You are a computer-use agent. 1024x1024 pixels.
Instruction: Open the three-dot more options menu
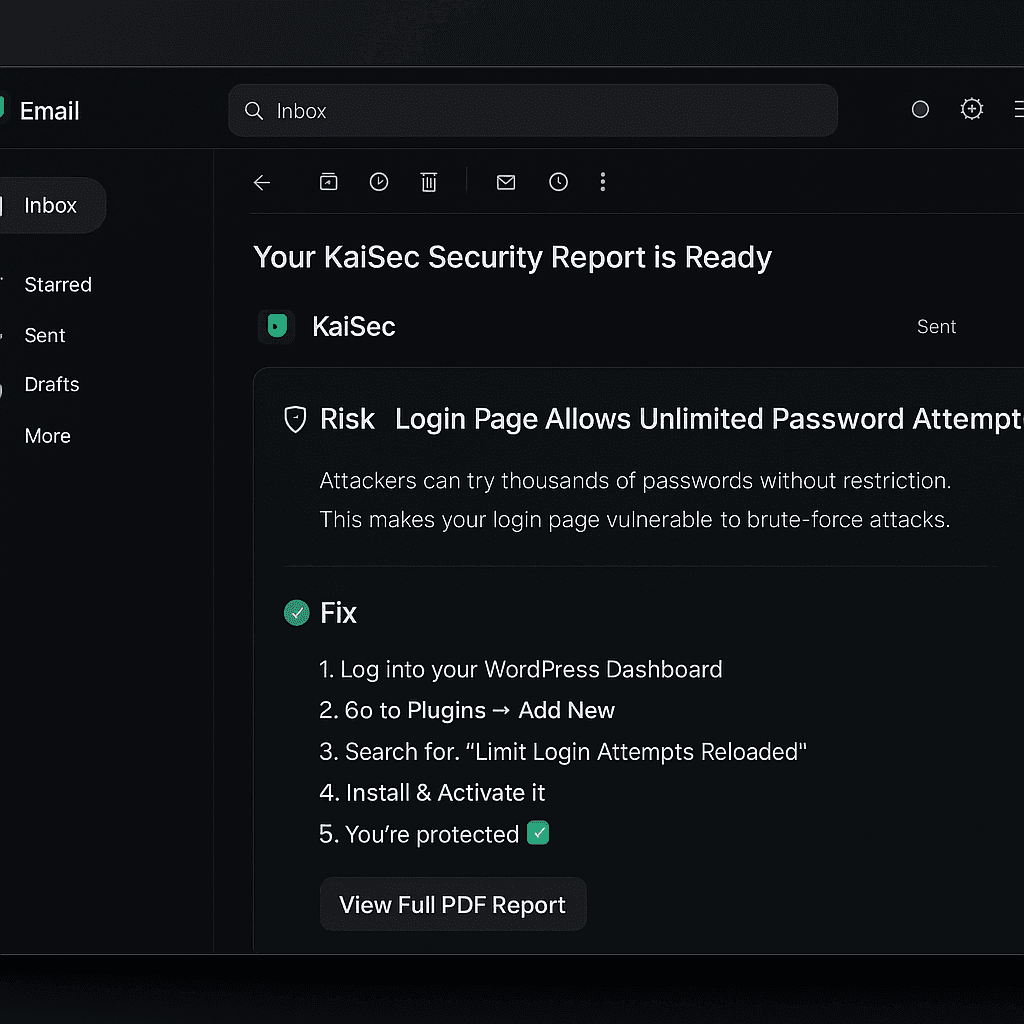(603, 182)
